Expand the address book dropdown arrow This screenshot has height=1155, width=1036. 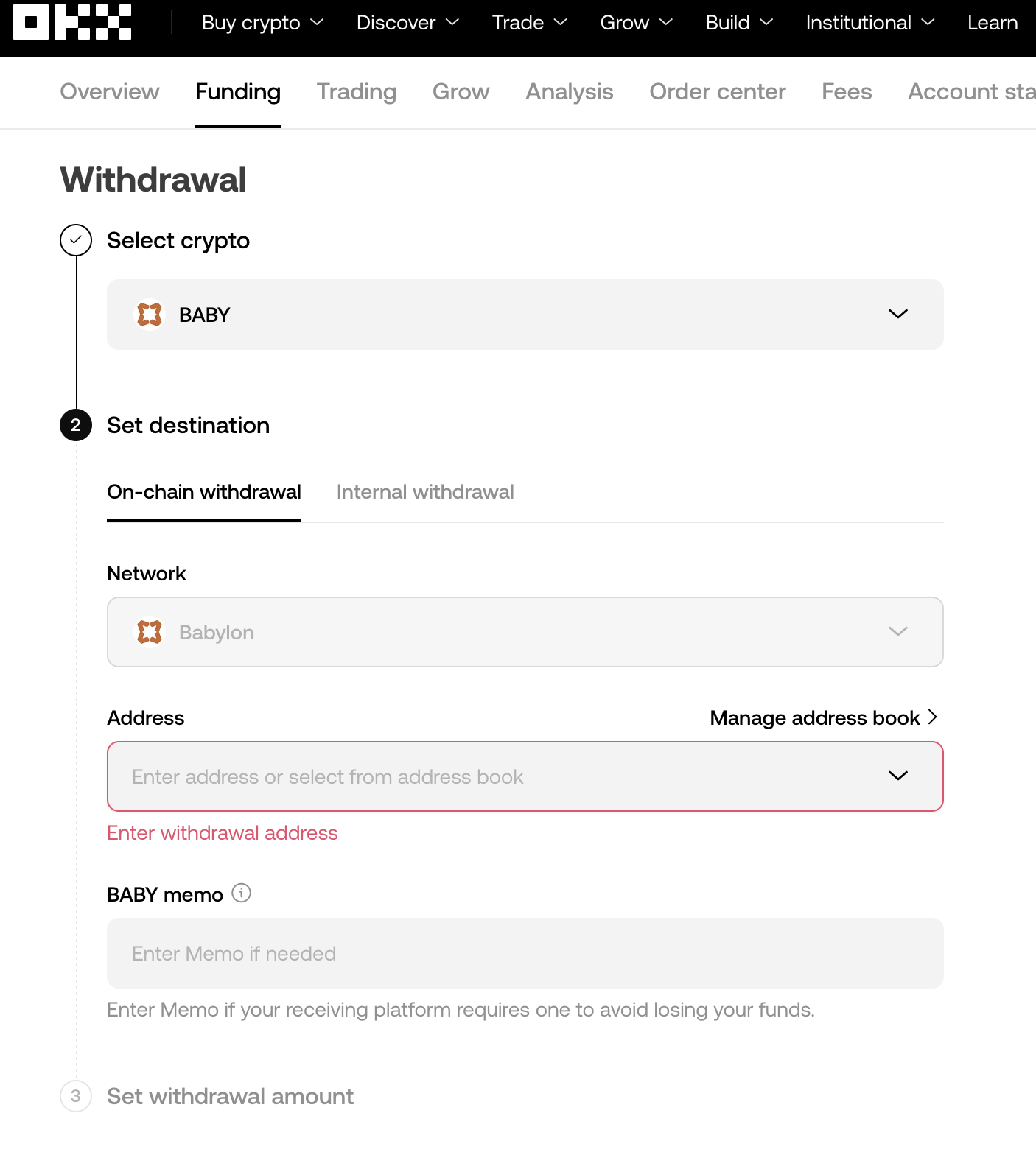(x=897, y=776)
